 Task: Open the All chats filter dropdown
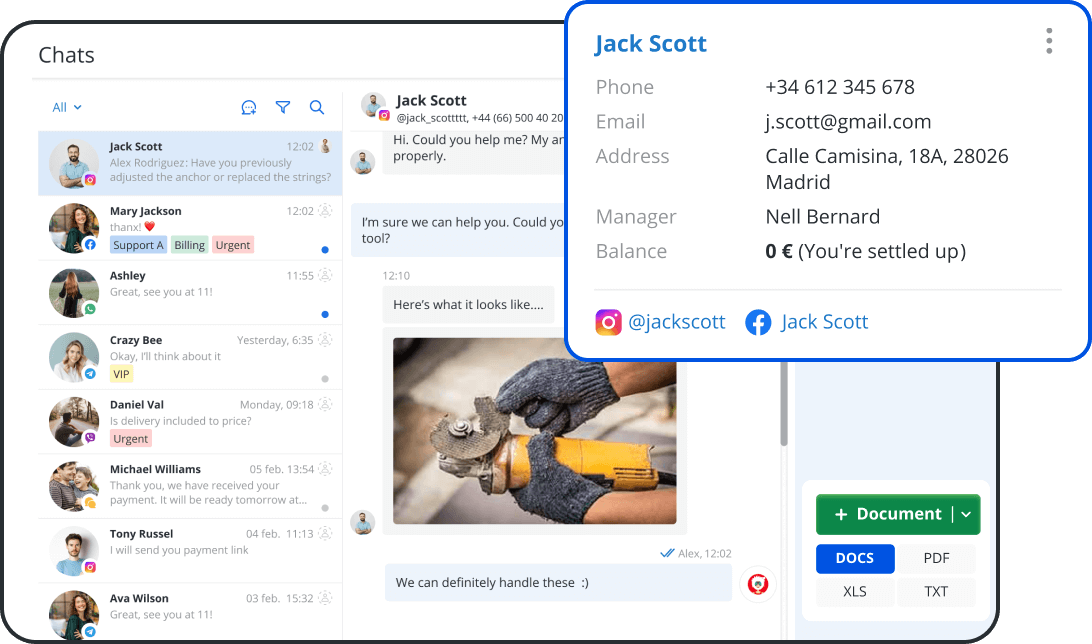(66, 107)
